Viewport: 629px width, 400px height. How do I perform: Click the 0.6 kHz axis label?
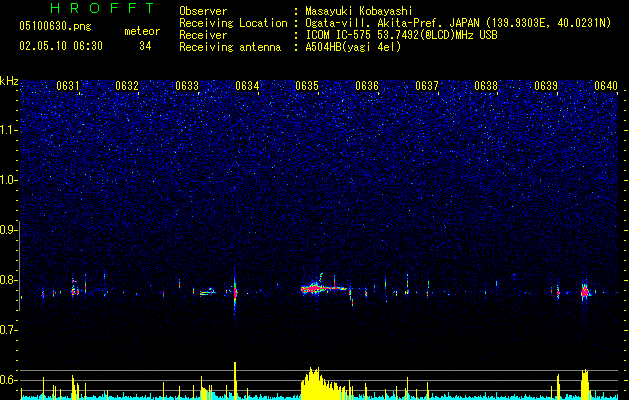pyautogui.click(x=9, y=380)
